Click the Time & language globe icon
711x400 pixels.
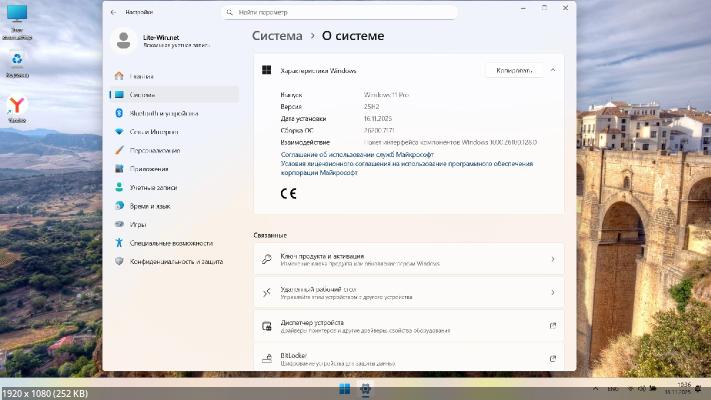120,205
